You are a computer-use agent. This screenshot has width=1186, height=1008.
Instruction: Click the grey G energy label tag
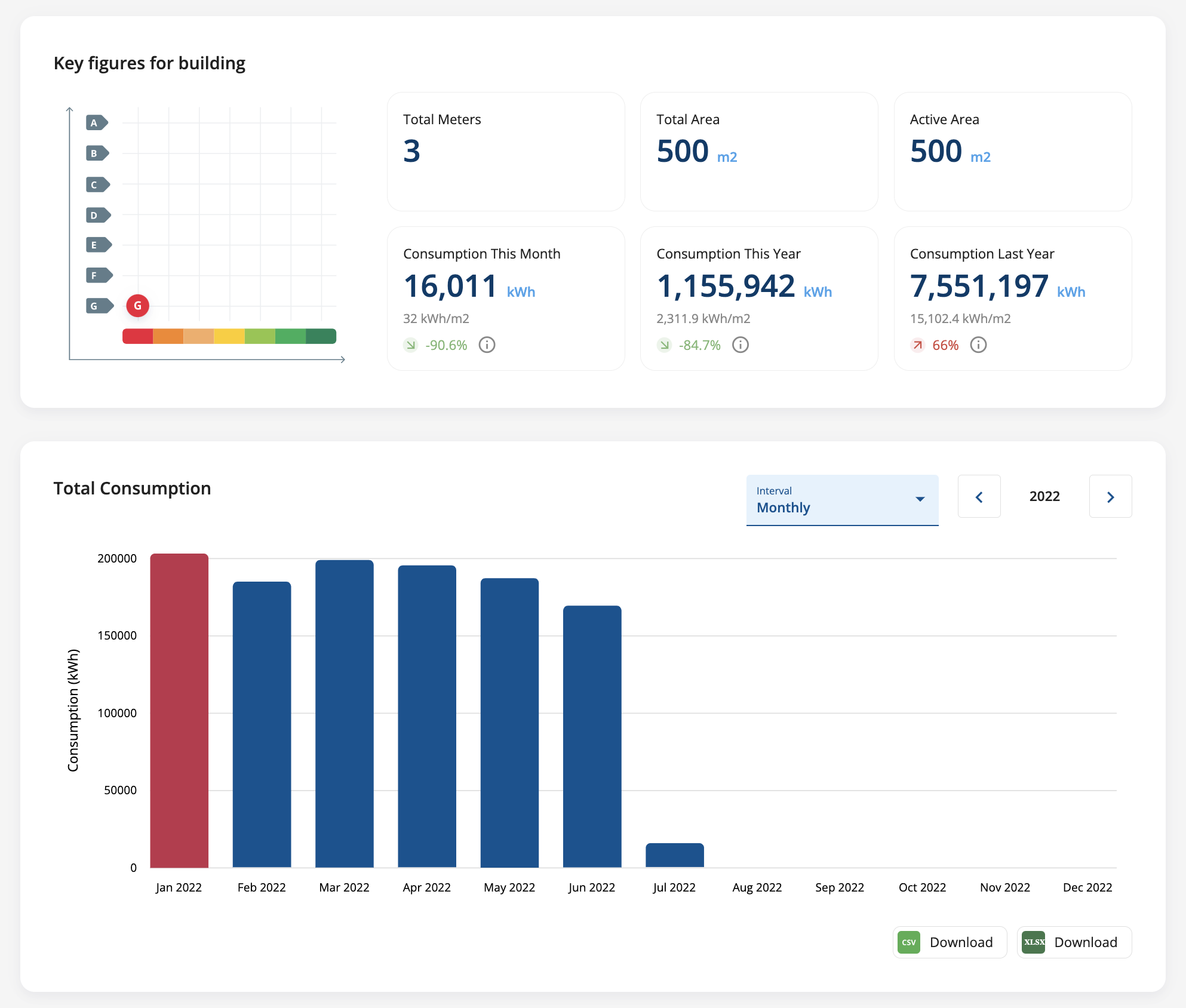(100, 306)
